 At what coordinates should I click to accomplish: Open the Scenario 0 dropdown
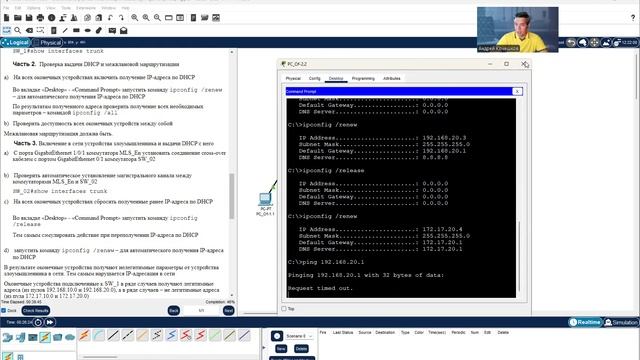(299, 336)
